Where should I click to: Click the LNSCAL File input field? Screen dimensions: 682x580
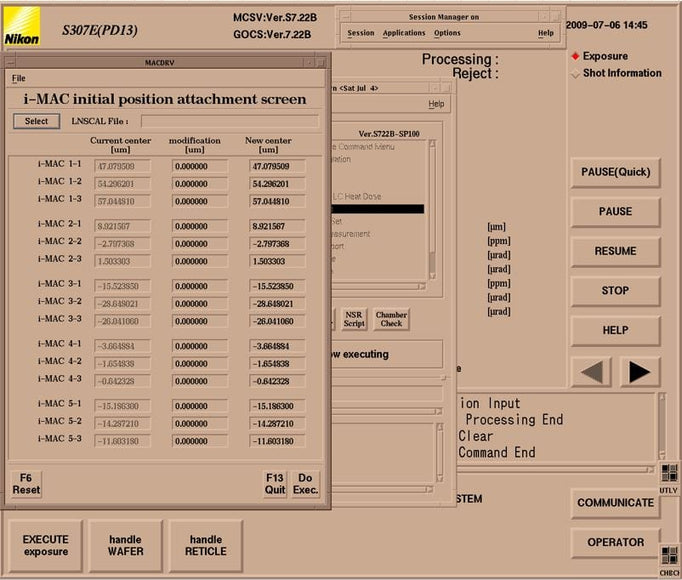point(230,121)
